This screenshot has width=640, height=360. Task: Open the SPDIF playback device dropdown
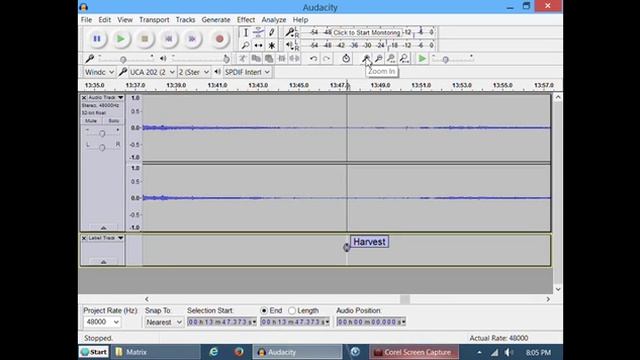pyautogui.click(x=247, y=72)
